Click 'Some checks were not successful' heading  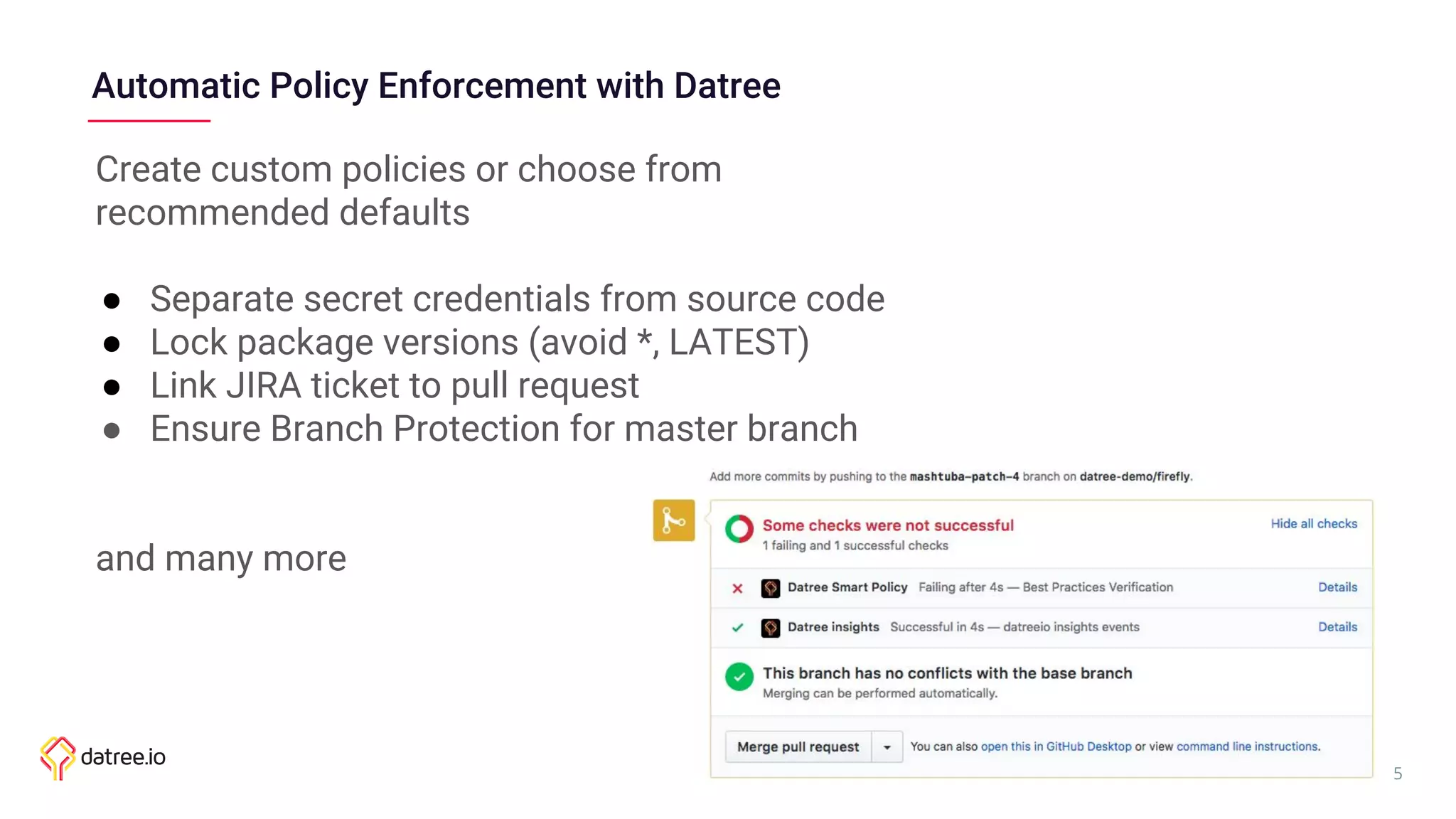click(x=888, y=525)
